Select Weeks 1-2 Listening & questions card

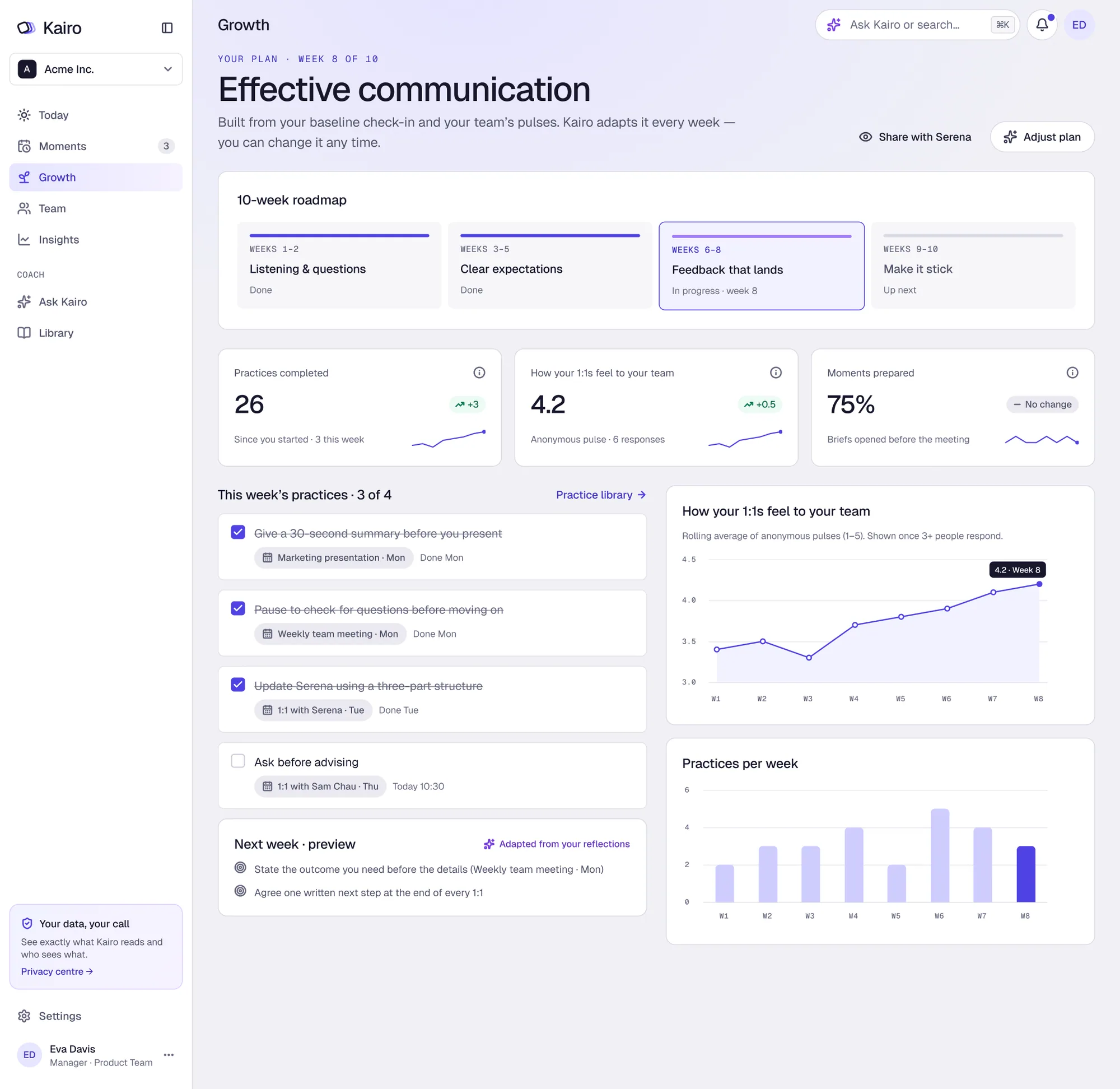point(339,266)
